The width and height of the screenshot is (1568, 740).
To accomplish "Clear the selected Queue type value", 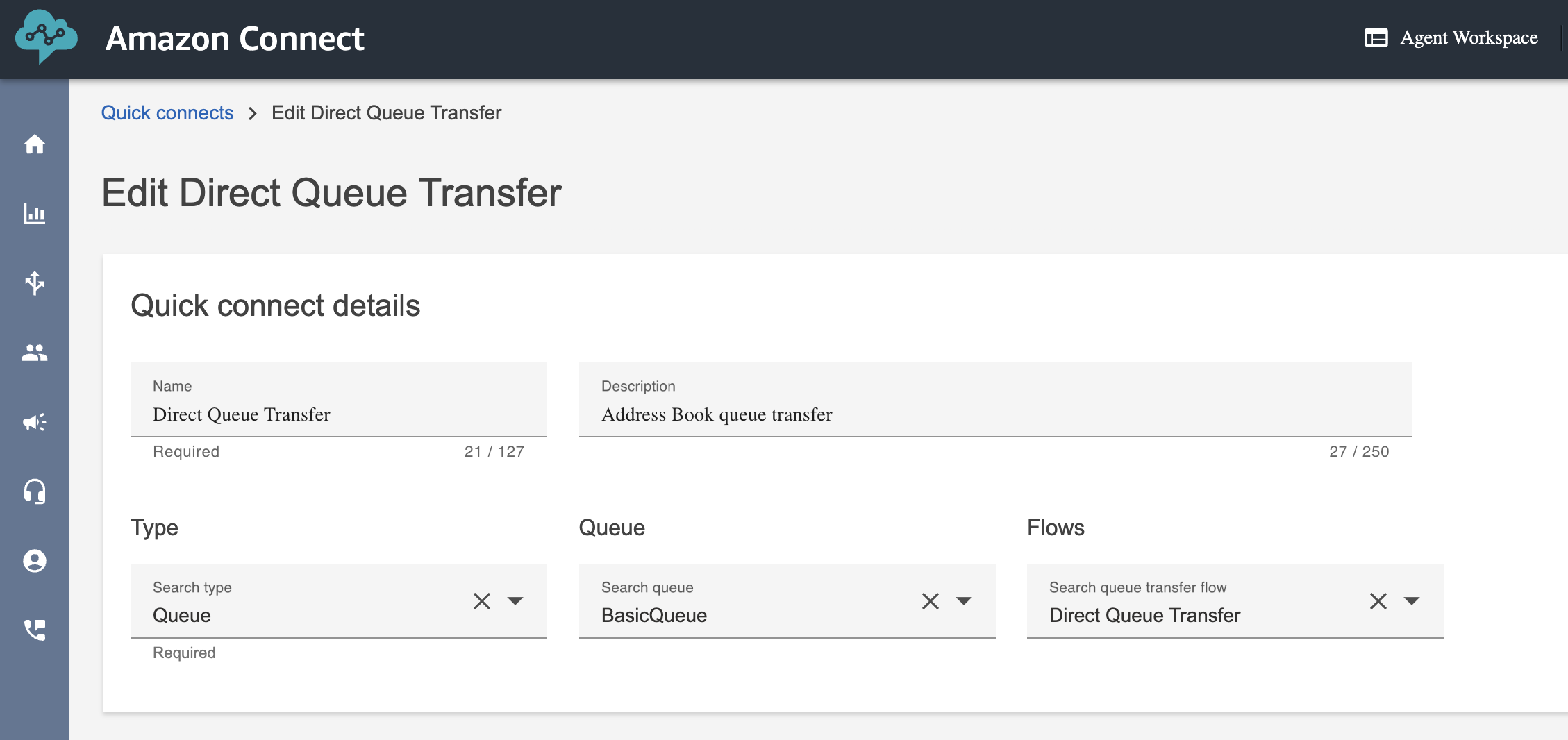I will pyautogui.click(x=482, y=601).
